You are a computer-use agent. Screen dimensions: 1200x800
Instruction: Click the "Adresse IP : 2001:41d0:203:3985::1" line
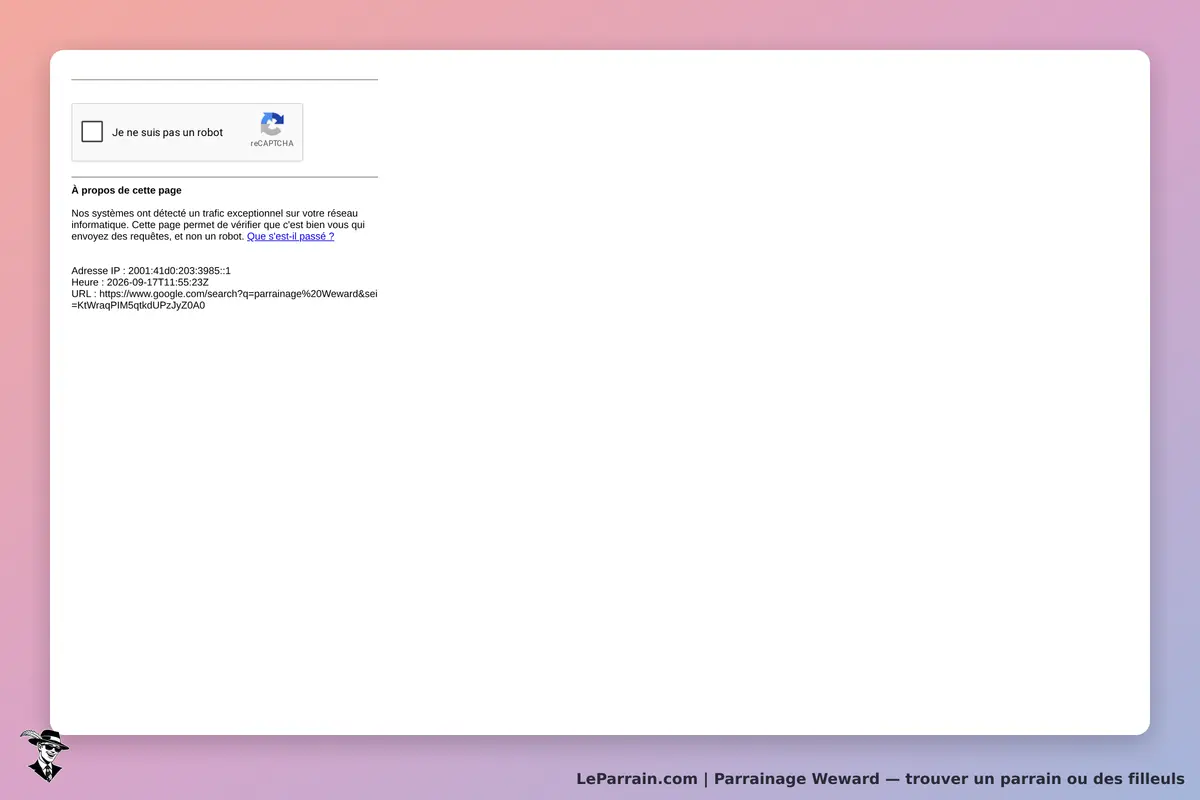click(151, 271)
